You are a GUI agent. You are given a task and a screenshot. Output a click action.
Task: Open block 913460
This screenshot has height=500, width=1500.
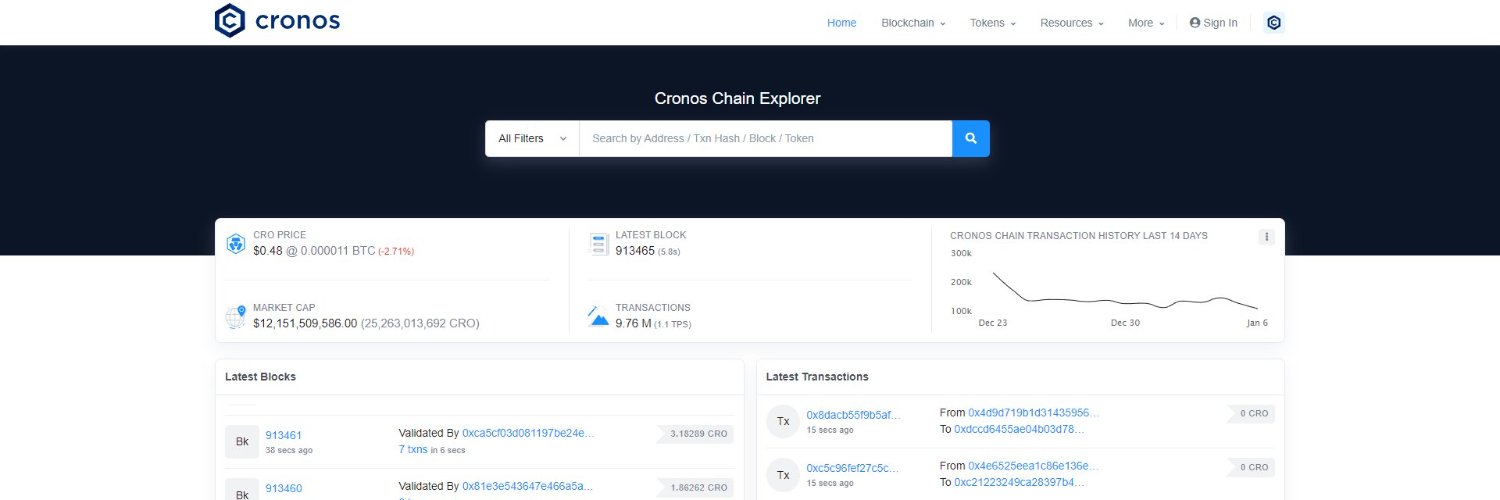tap(283, 488)
